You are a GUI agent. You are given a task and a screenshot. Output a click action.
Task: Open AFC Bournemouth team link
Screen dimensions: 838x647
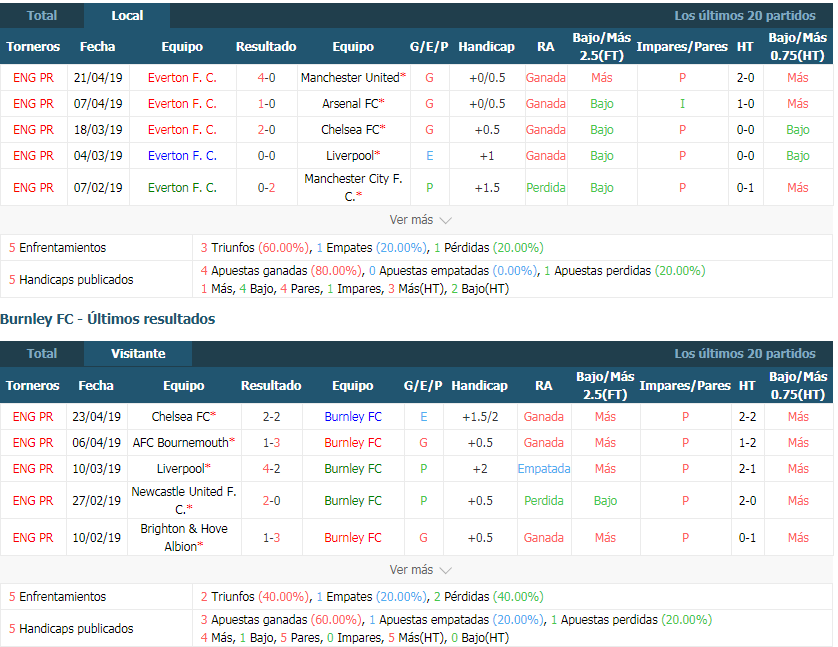coord(181,442)
